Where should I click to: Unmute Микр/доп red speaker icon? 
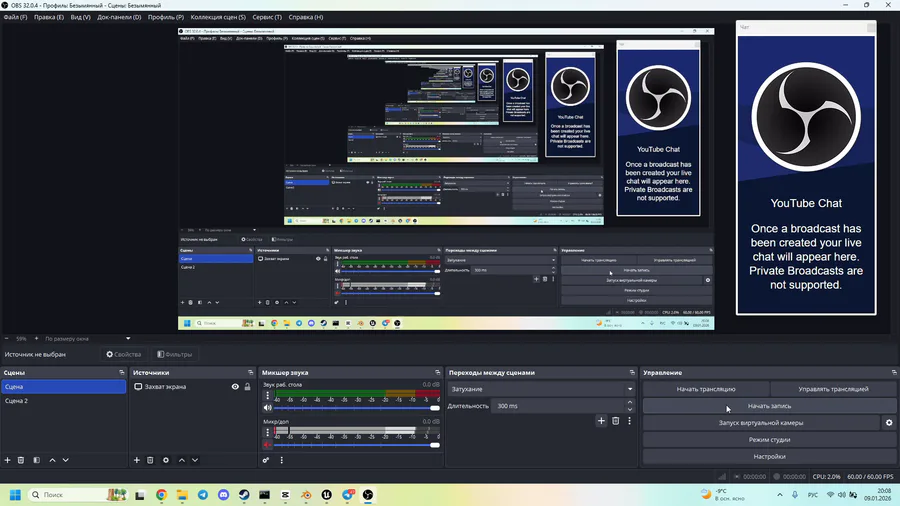267,445
